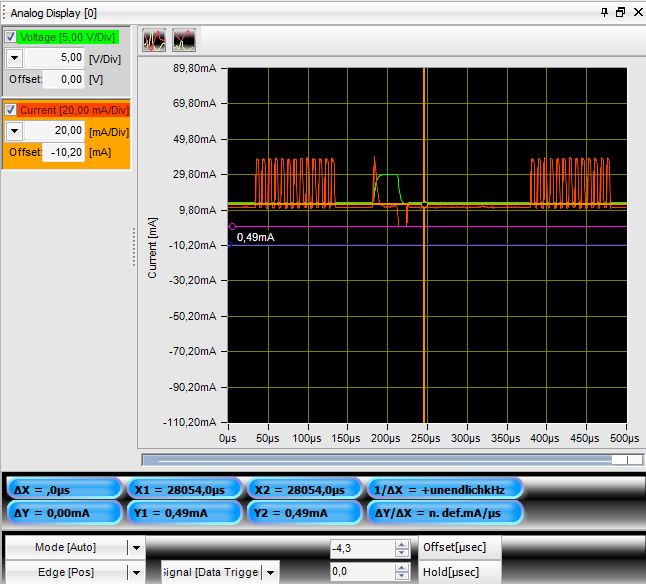Screen dimensions: 646x584
Task: Restore the Analog Display panel window
Action: (620, 12)
